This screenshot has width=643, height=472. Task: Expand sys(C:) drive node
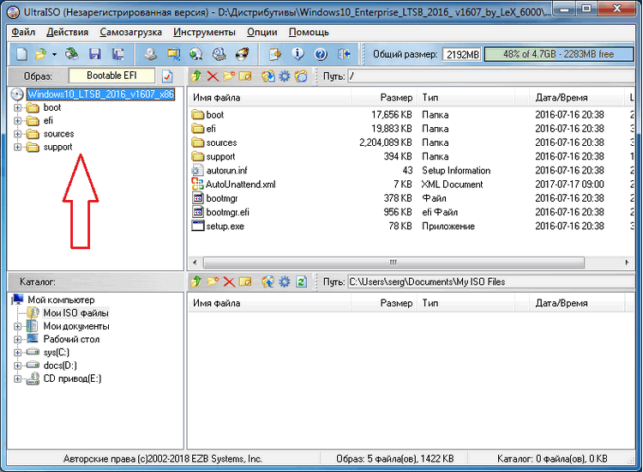17,353
